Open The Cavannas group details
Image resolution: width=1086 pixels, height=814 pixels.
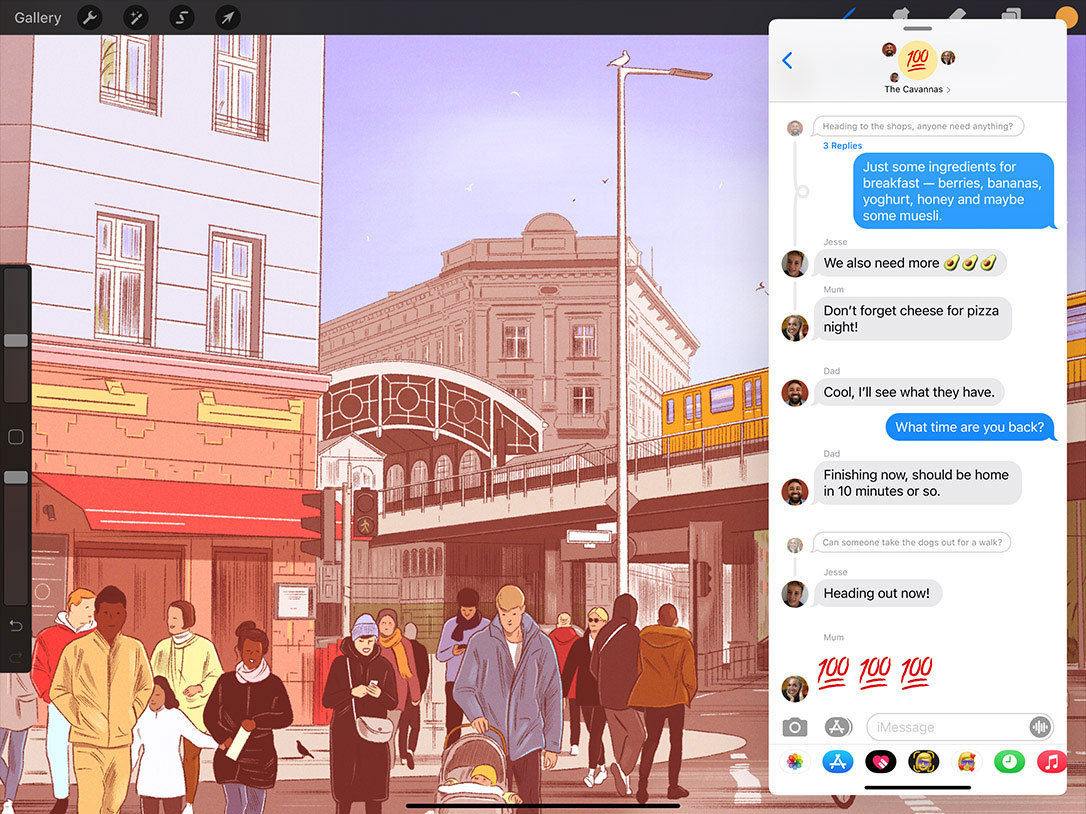(x=917, y=89)
